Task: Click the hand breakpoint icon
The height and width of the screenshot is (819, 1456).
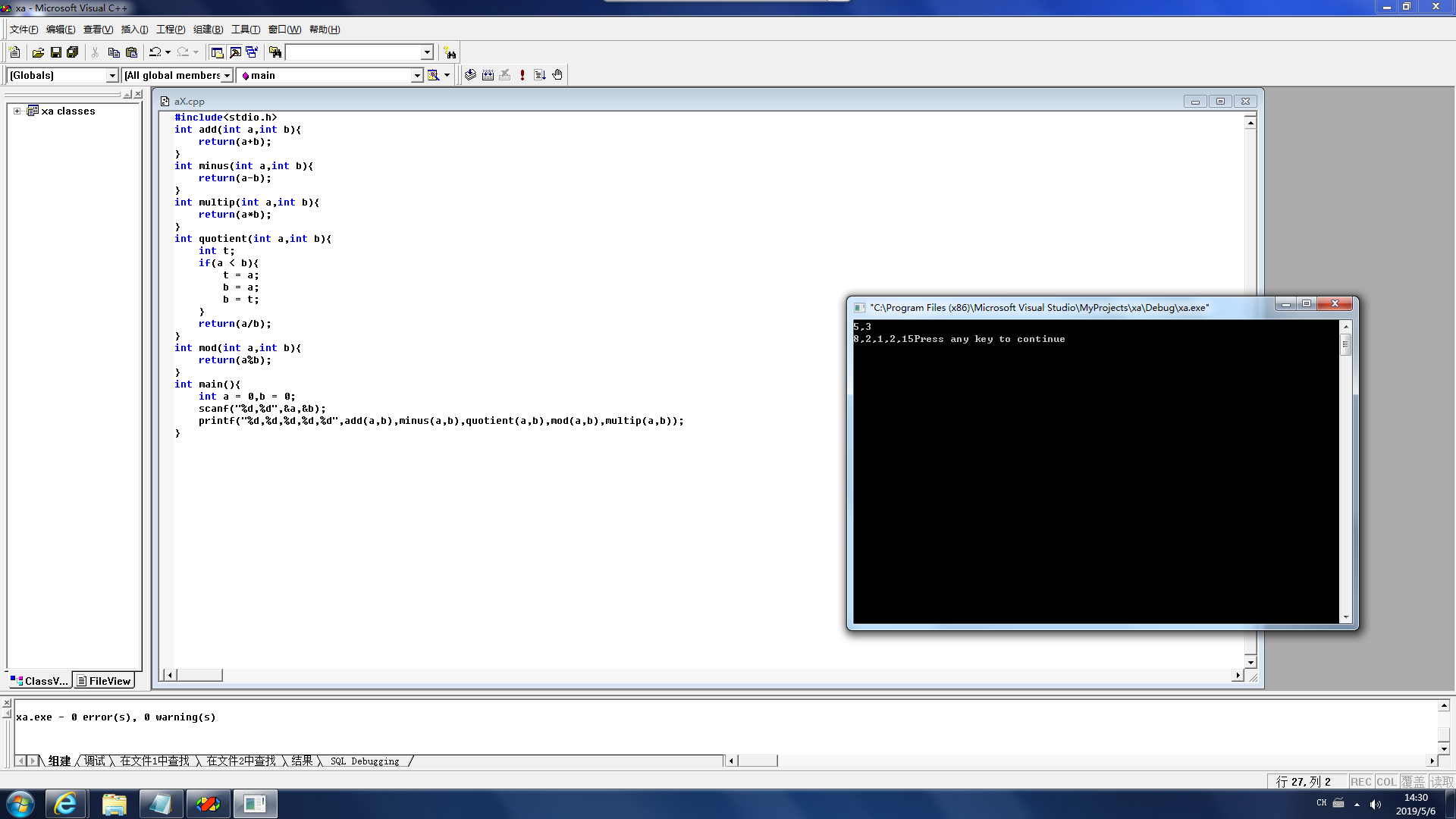Action: tap(557, 75)
